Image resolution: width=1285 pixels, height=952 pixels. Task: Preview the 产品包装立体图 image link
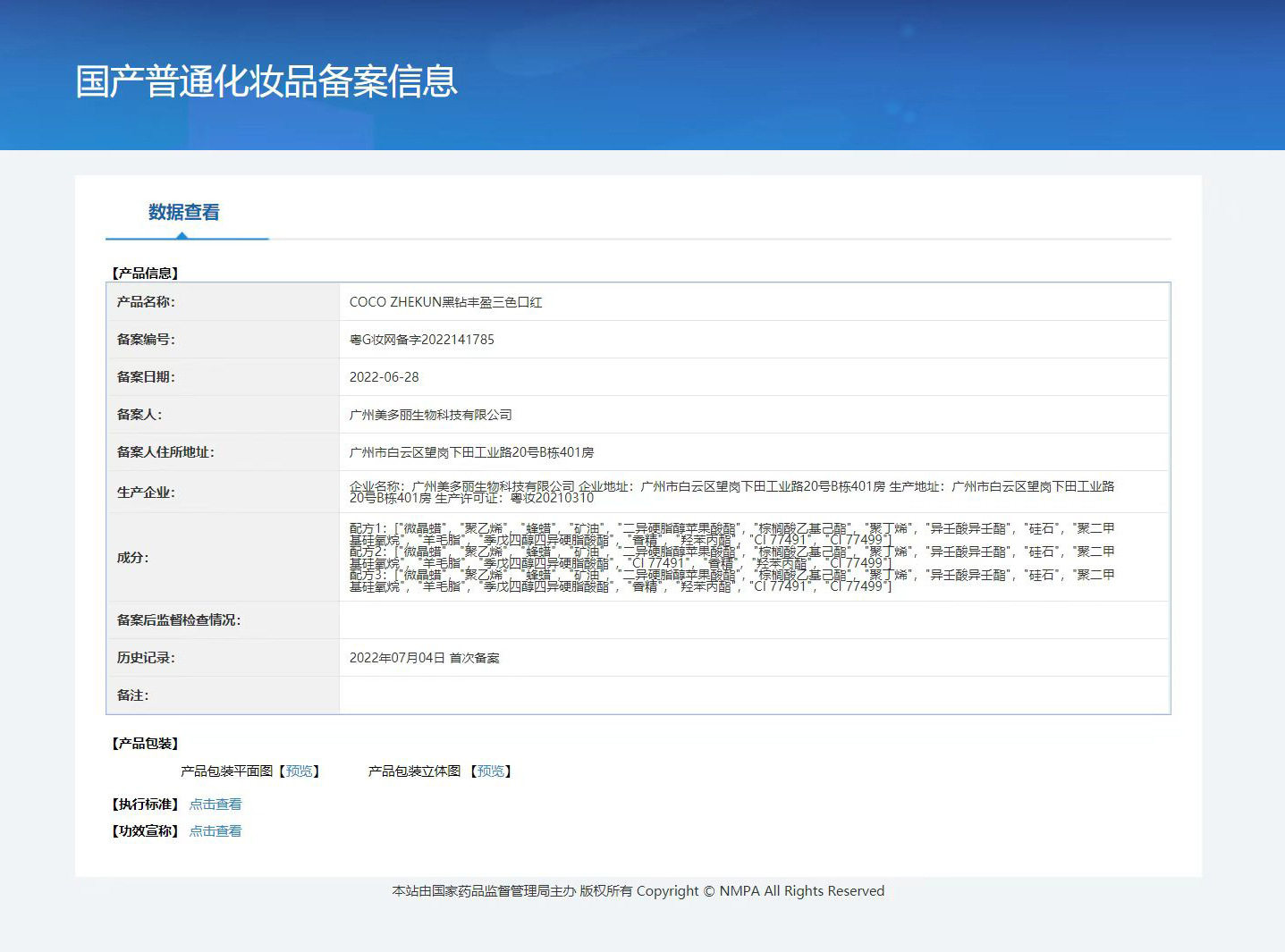coord(491,771)
